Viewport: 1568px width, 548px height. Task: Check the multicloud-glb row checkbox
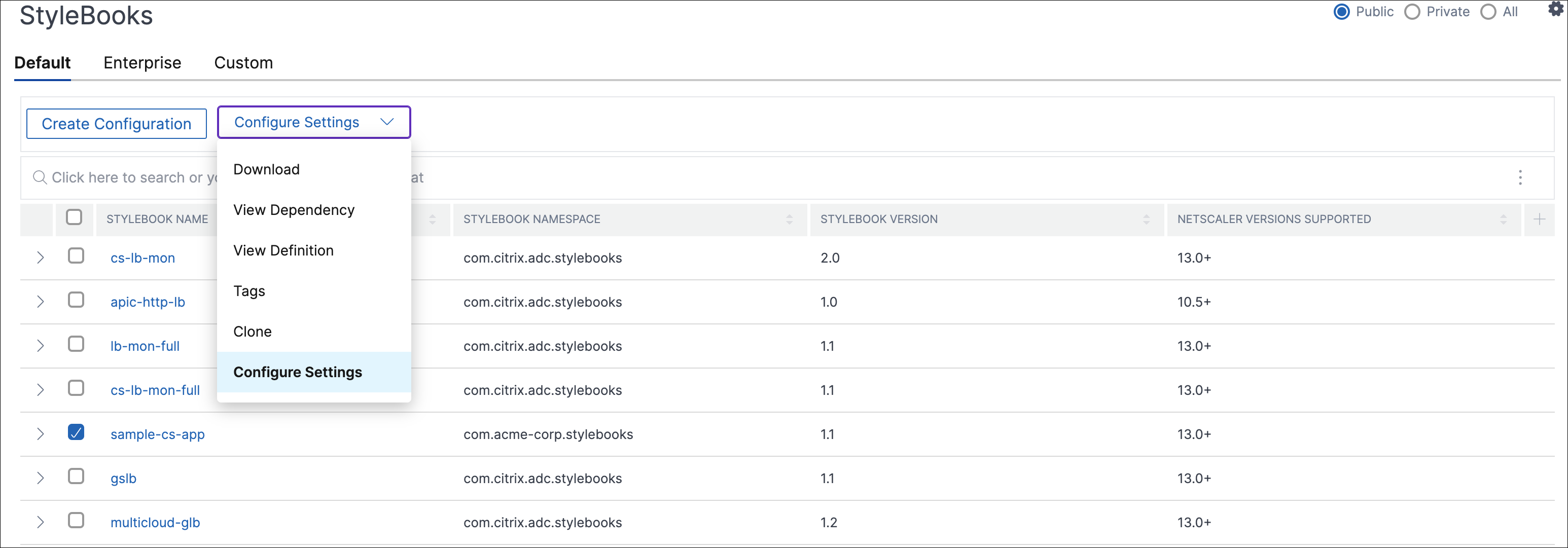point(76,520)
